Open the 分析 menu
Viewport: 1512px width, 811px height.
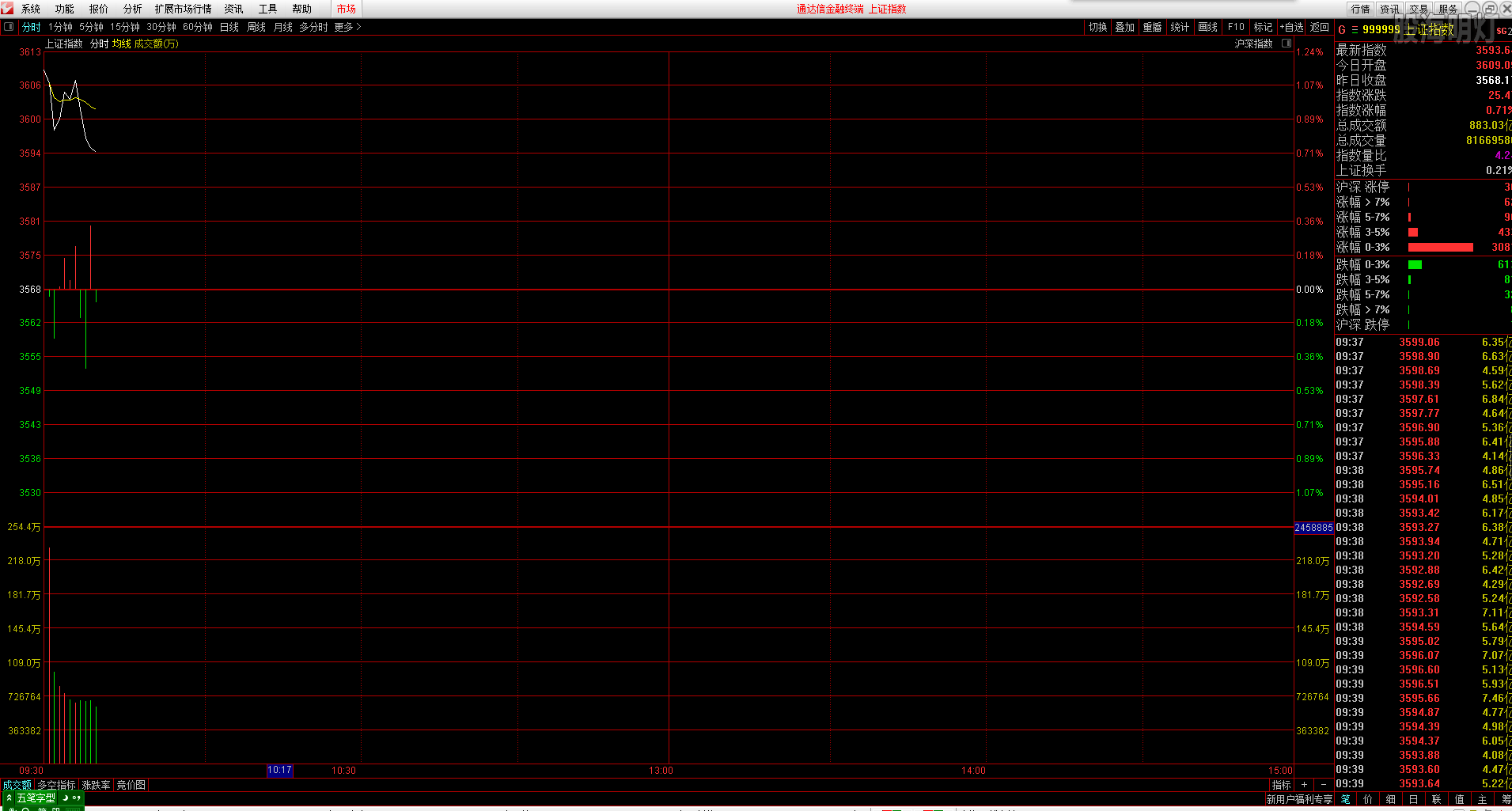[x=132, y=9]
